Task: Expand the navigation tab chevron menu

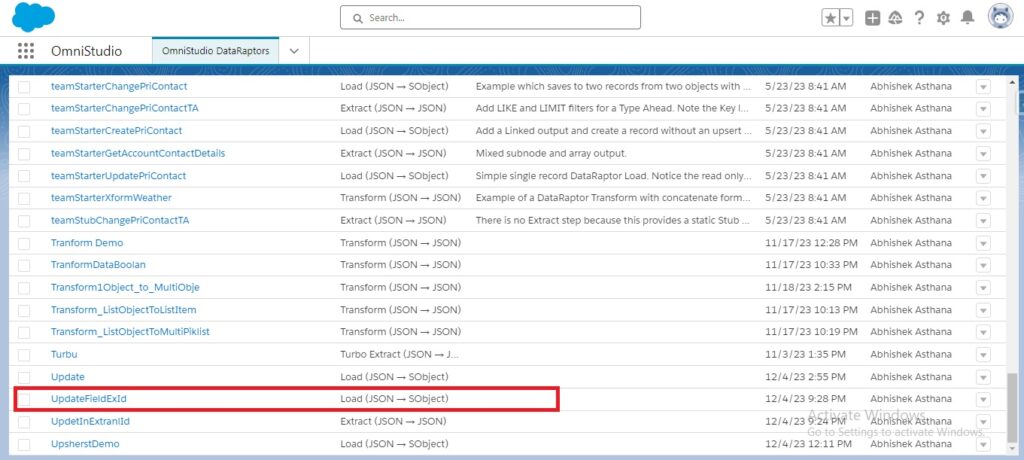Action: (x=294, y=51)
